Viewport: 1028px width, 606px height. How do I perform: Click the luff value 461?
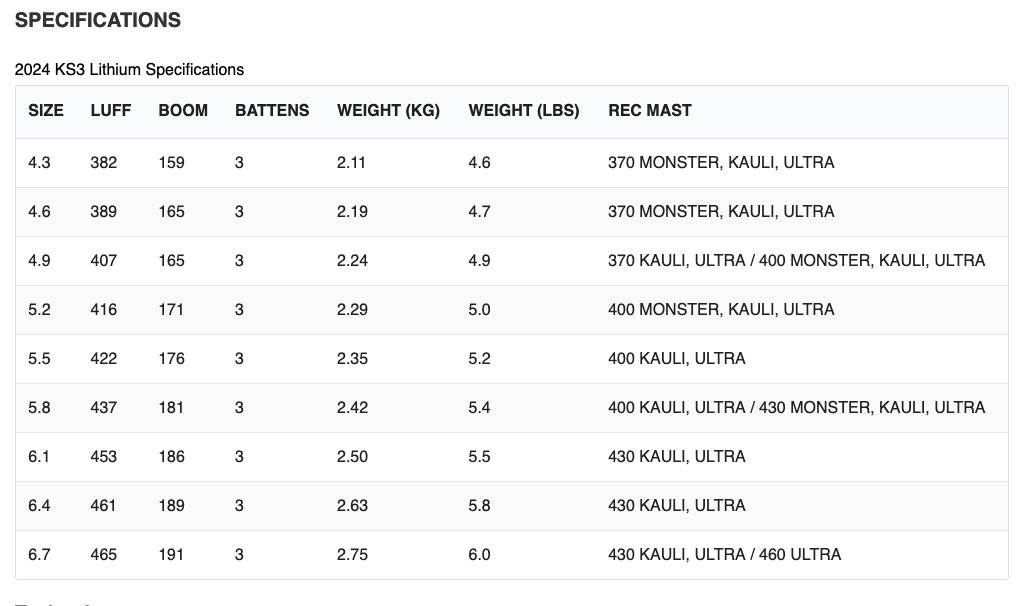tap(103, 505)
